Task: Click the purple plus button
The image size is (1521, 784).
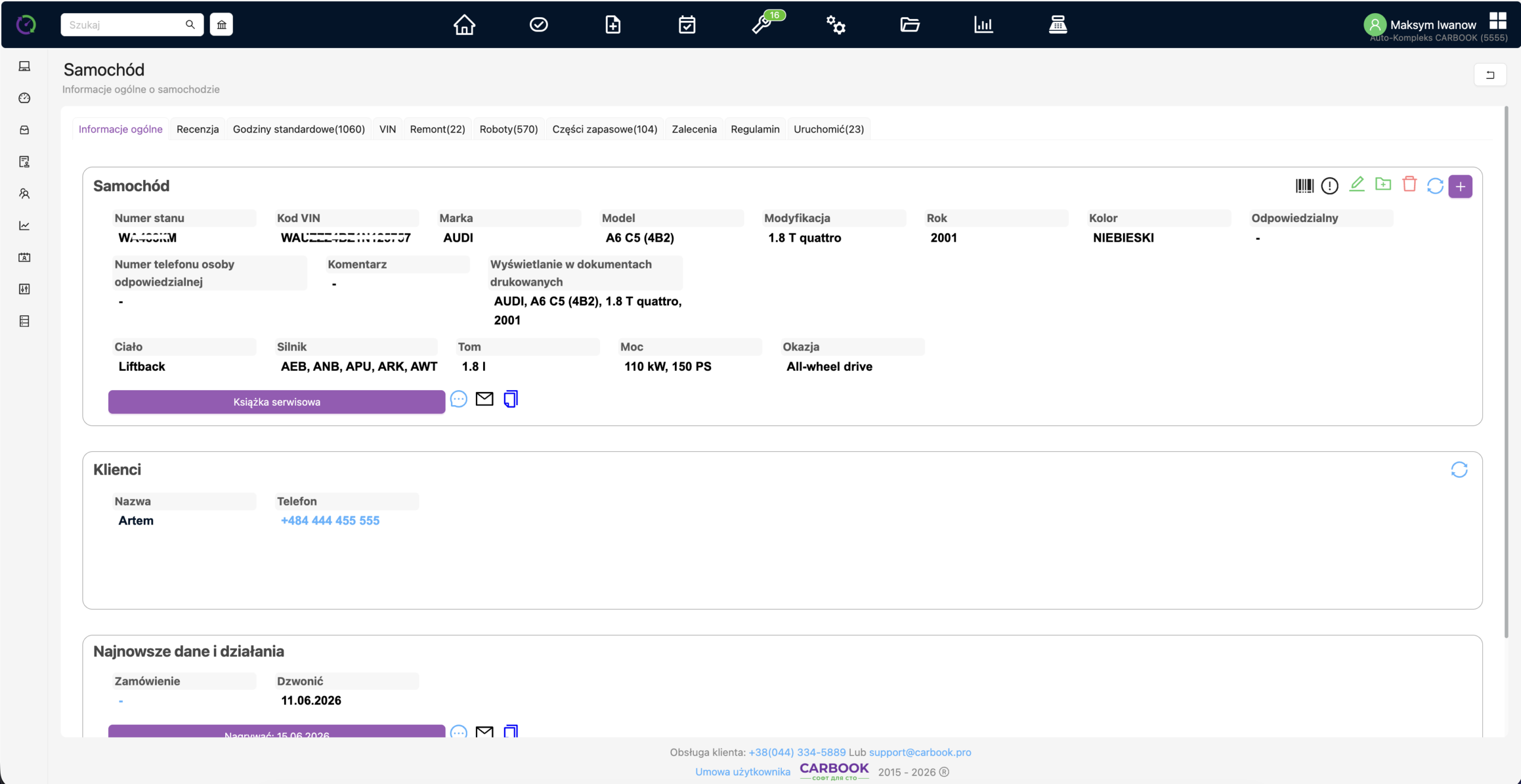Action: [1460, 186]
